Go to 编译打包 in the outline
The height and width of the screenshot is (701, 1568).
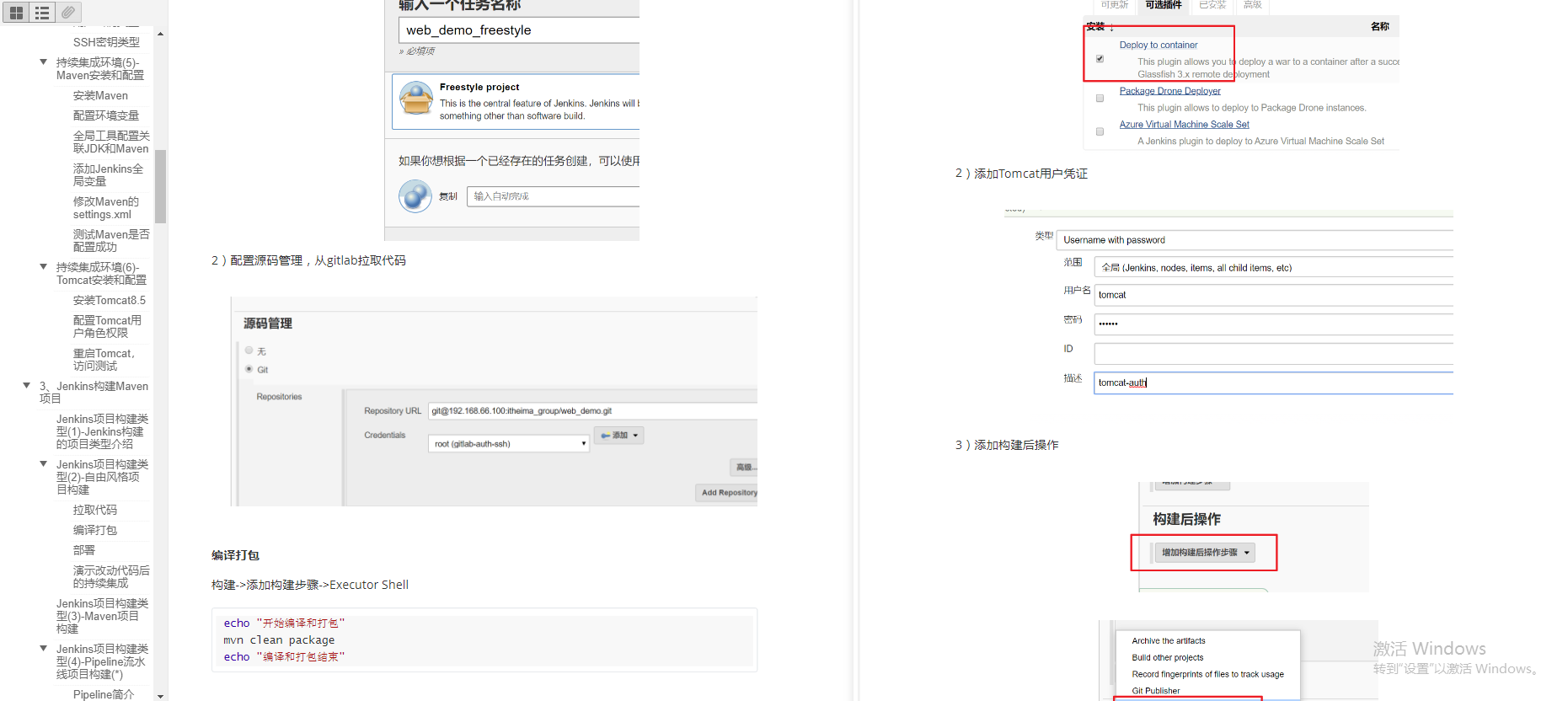tap(95, 531)
